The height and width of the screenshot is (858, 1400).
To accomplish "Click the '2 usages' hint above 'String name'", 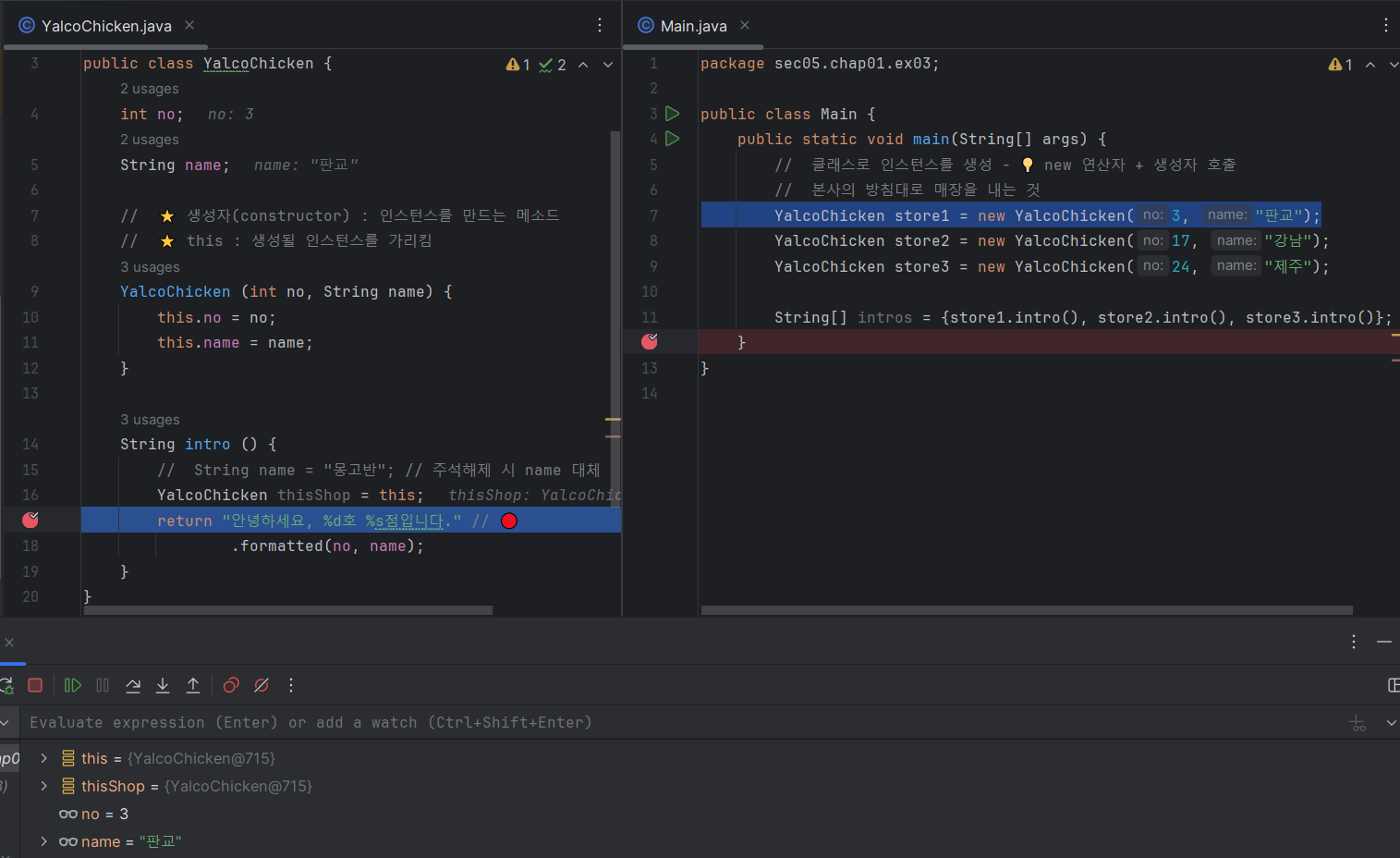I will (150, 140).
